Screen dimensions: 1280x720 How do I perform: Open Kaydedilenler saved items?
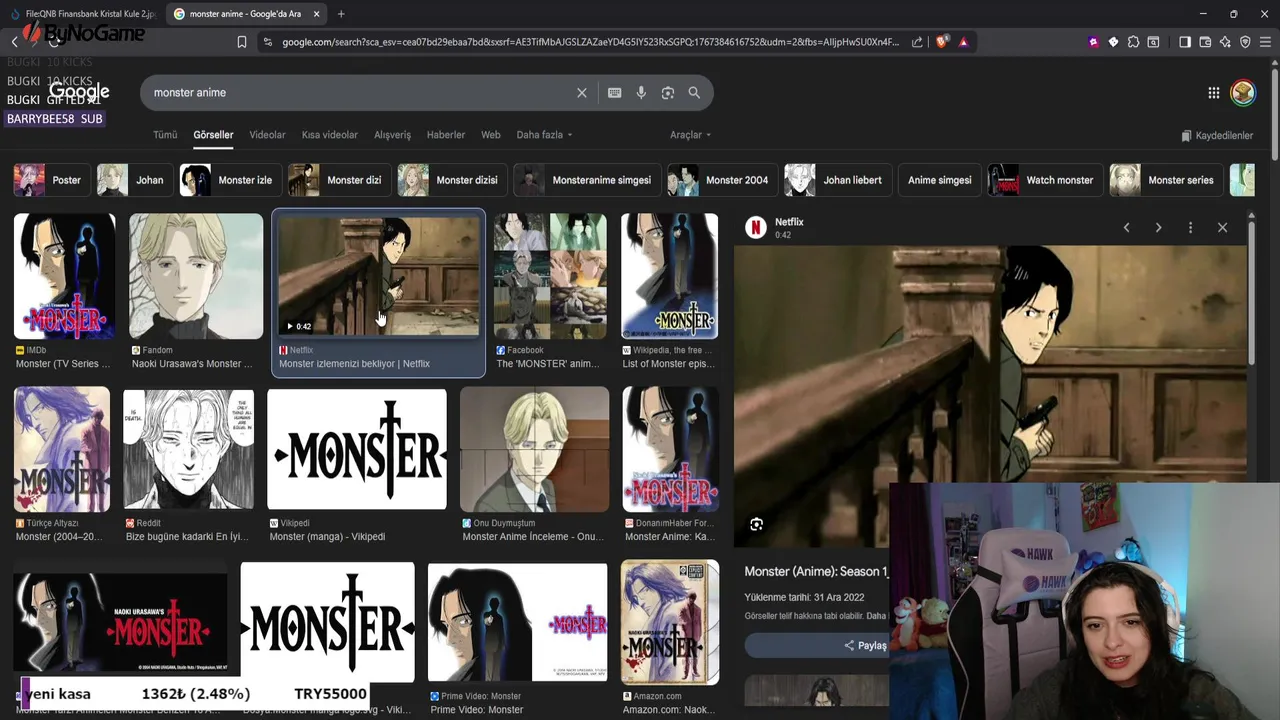1217,135
